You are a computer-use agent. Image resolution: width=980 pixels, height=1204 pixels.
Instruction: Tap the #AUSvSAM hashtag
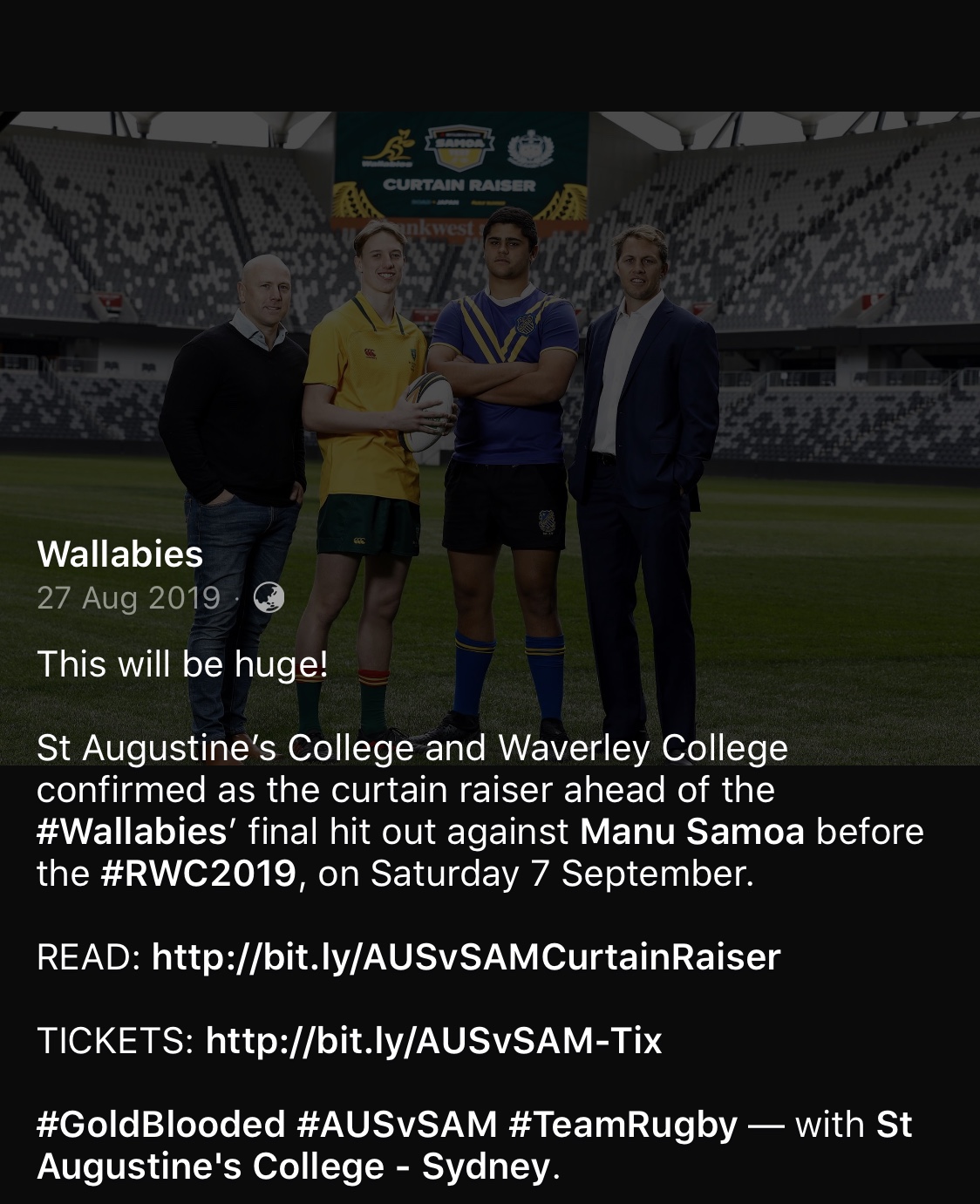tap(397, 1125)
